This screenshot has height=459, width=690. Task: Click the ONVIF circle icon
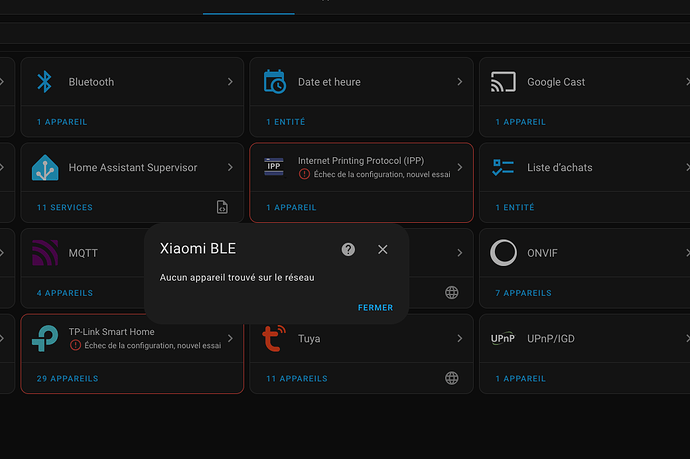click(503, 253)
